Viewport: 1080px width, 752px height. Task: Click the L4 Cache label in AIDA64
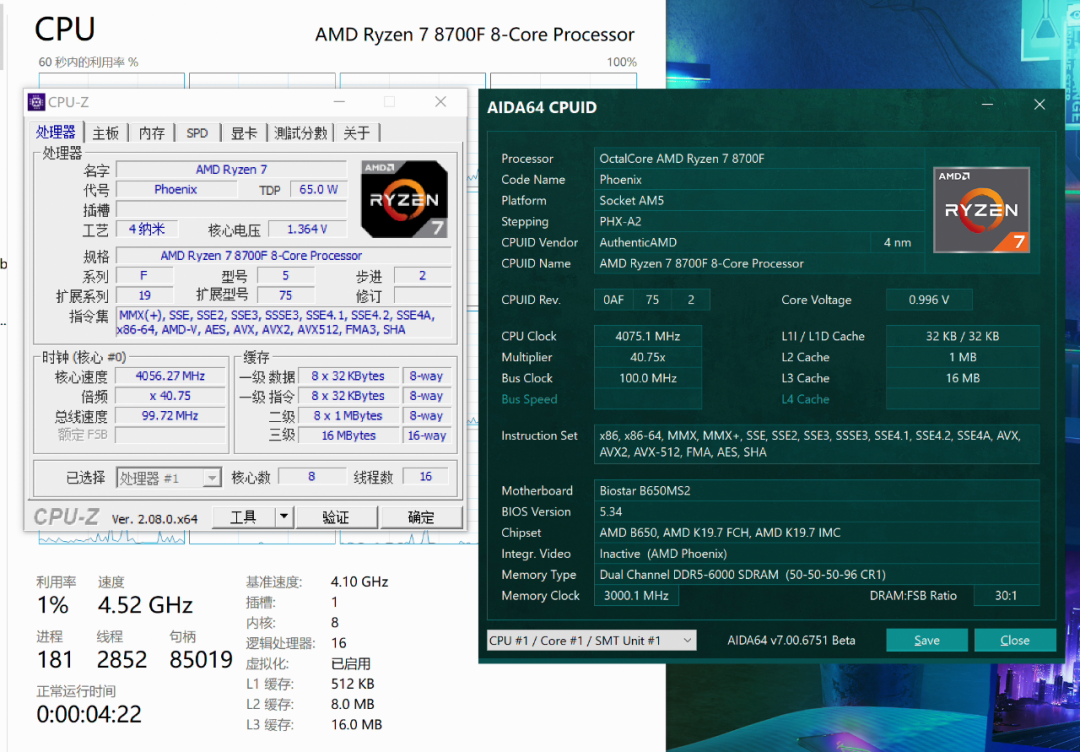805,399
